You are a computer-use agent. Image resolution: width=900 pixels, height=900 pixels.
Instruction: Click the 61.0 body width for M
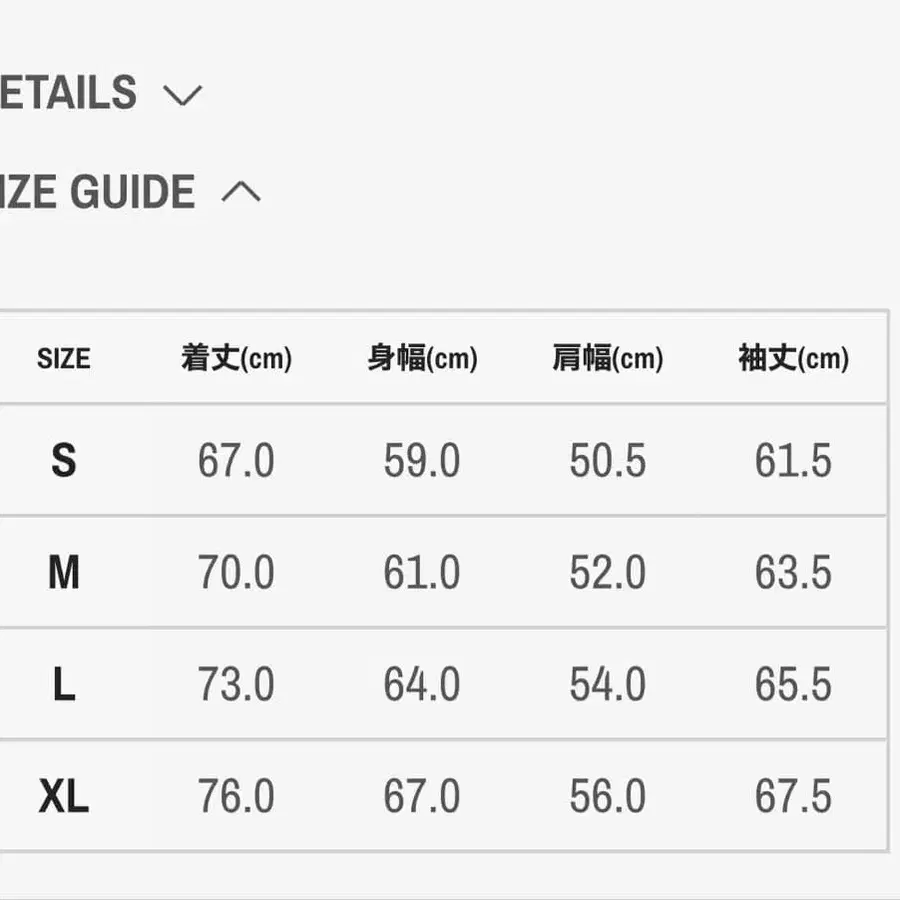point(422,573)
